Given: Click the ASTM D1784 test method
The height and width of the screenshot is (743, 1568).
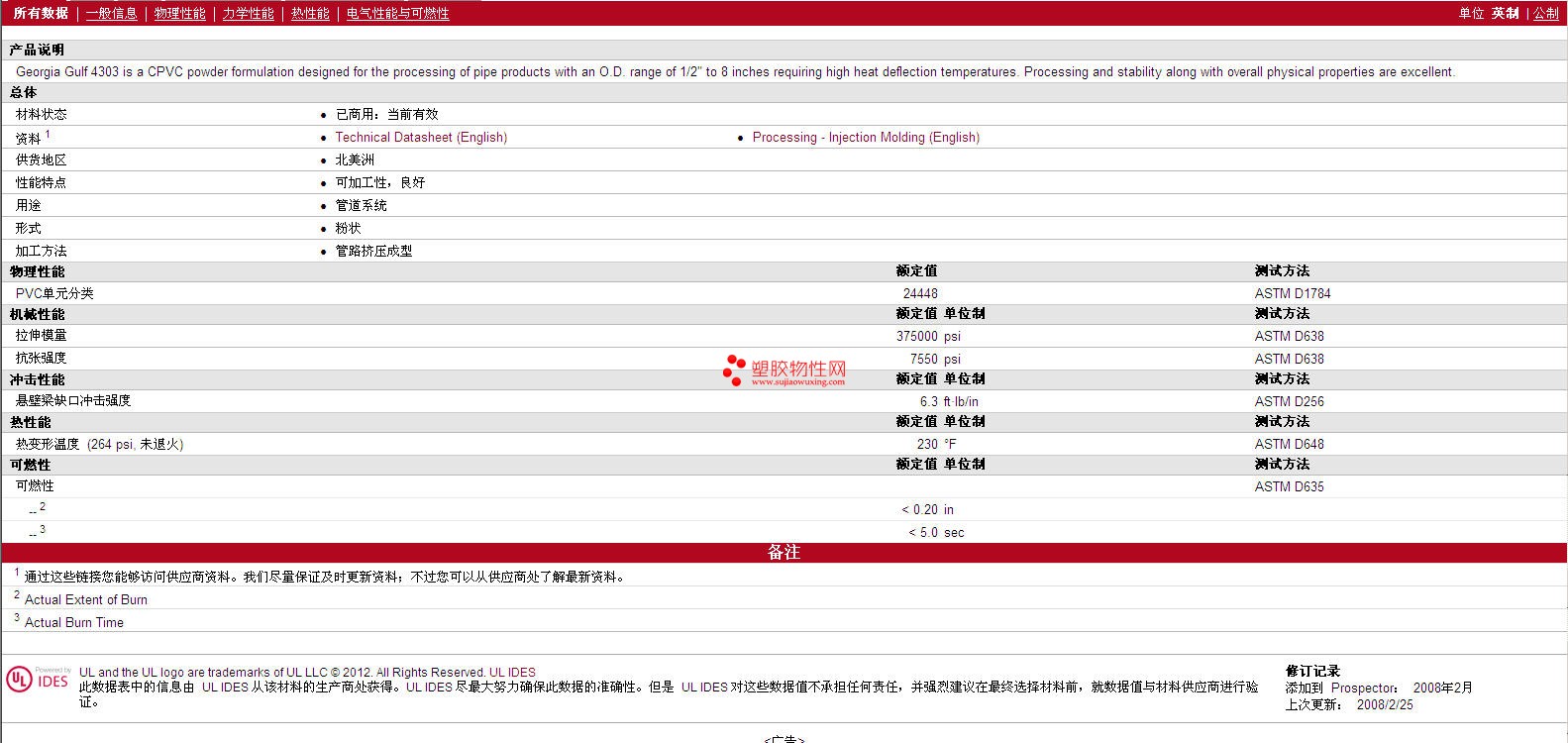Looking at the screenshot, I should 1293,293.
